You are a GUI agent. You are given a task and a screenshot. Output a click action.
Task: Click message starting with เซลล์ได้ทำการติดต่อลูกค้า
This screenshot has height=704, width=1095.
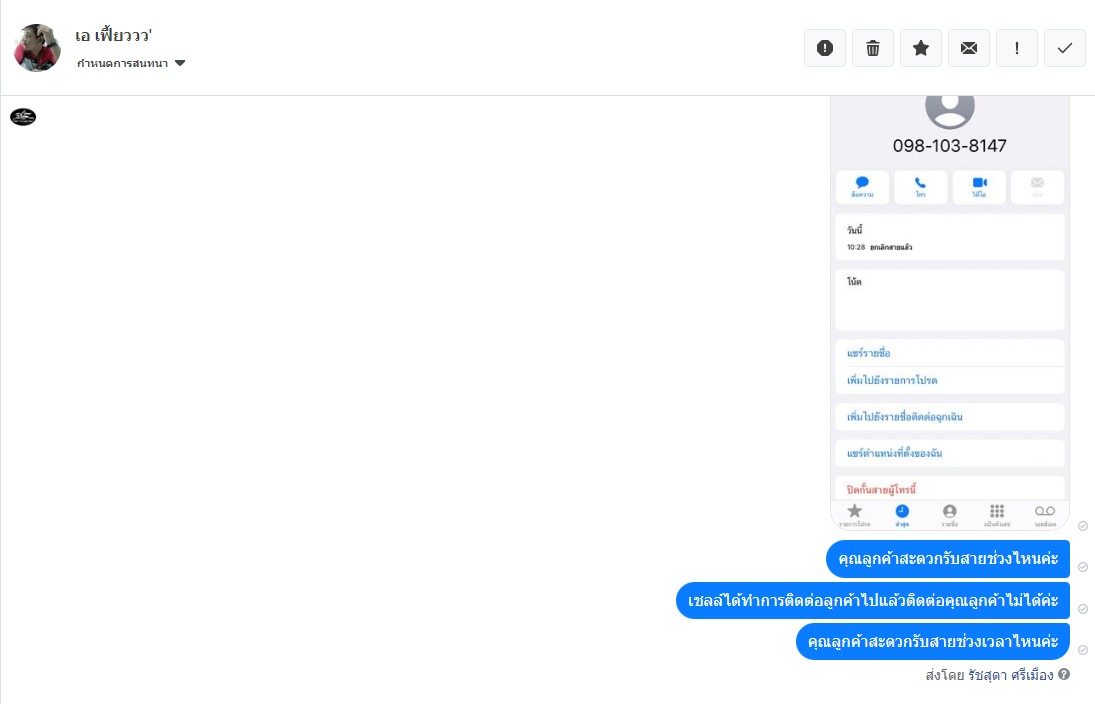[873, 601]
